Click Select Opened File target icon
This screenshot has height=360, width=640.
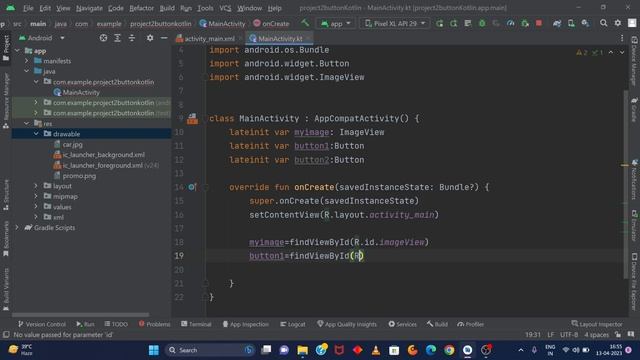103,38
